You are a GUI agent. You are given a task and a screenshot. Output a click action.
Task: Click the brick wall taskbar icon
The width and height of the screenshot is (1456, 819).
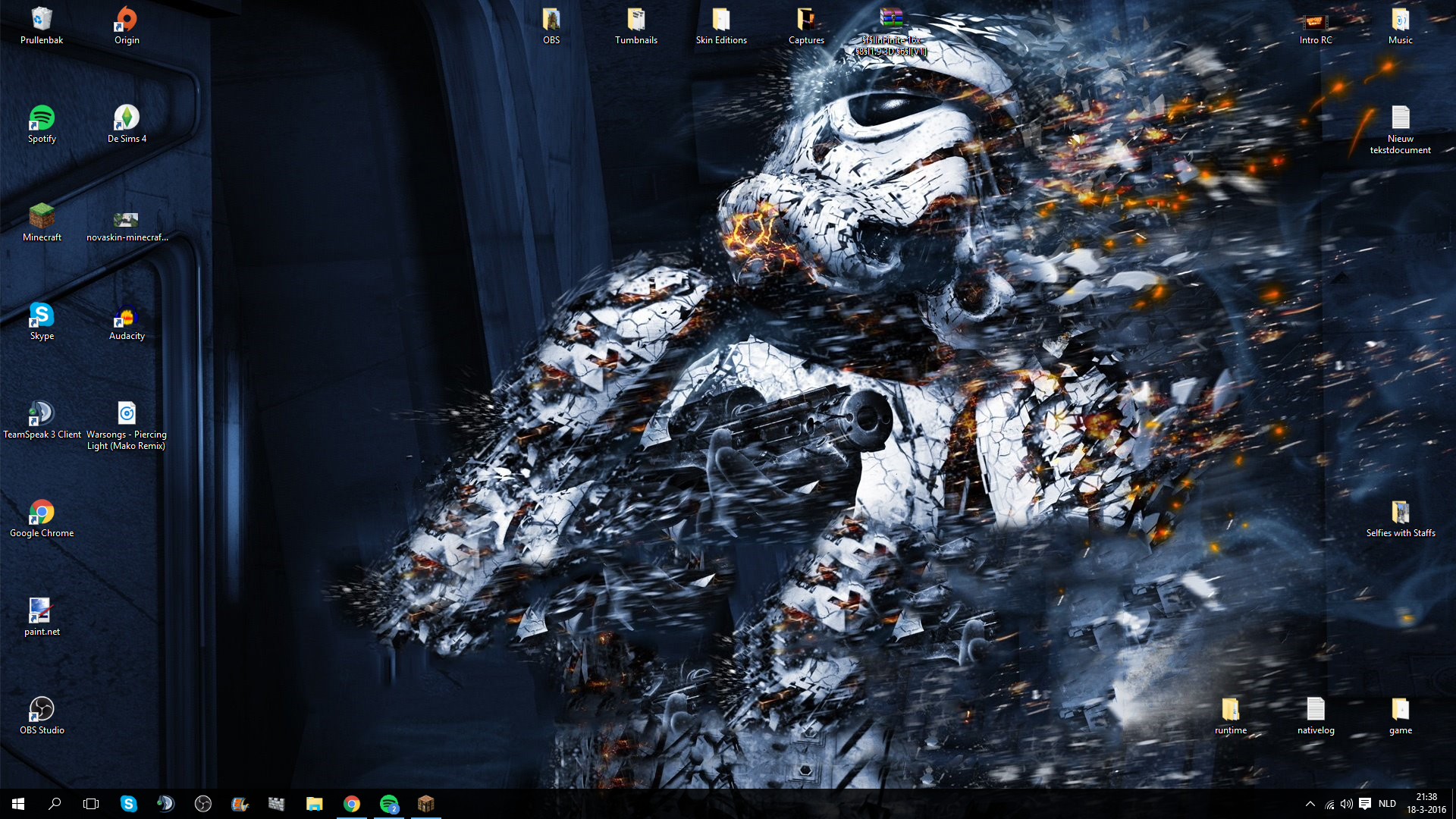(x=277, y=804)
